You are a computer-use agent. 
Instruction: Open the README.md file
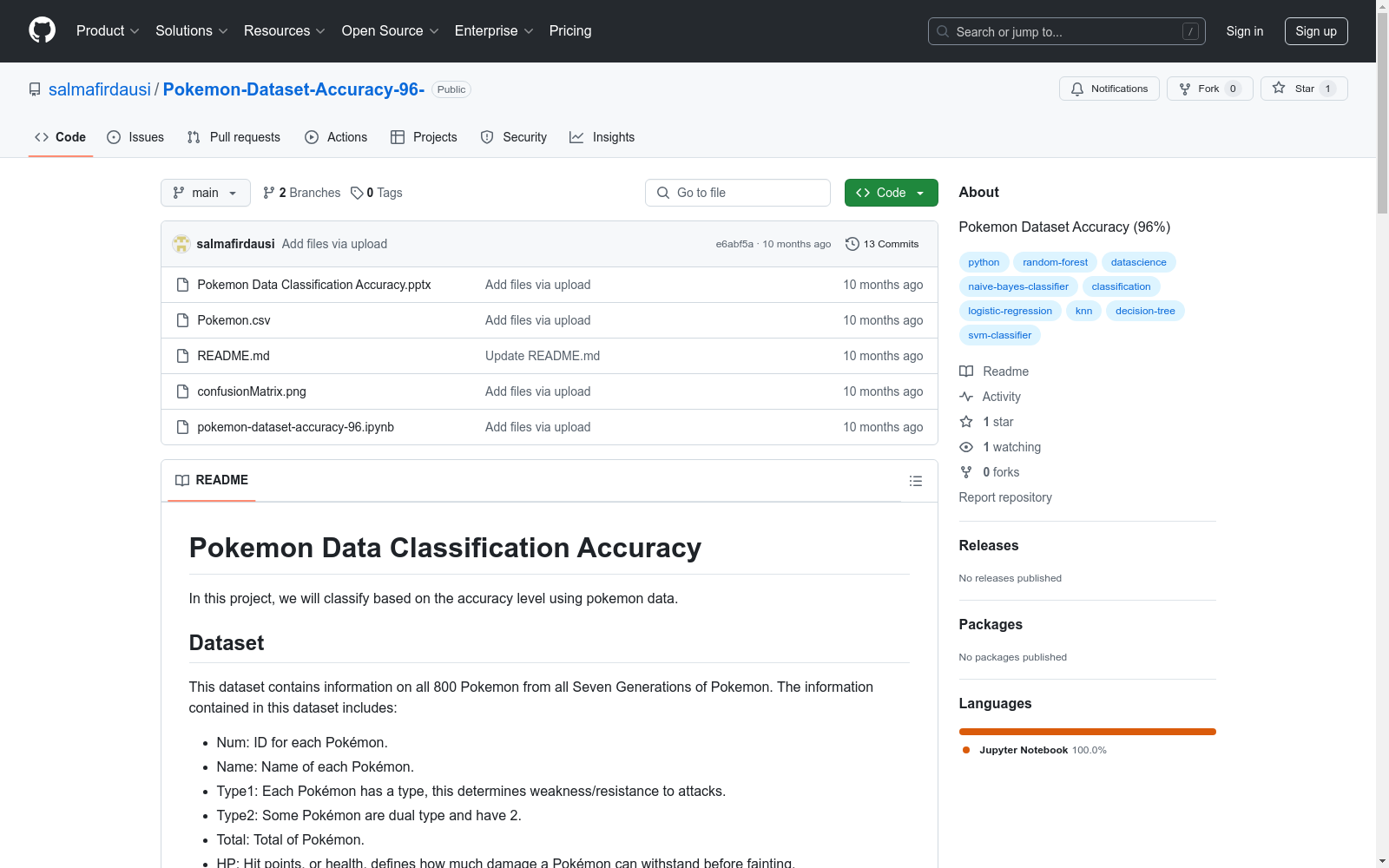pos(234,356)
